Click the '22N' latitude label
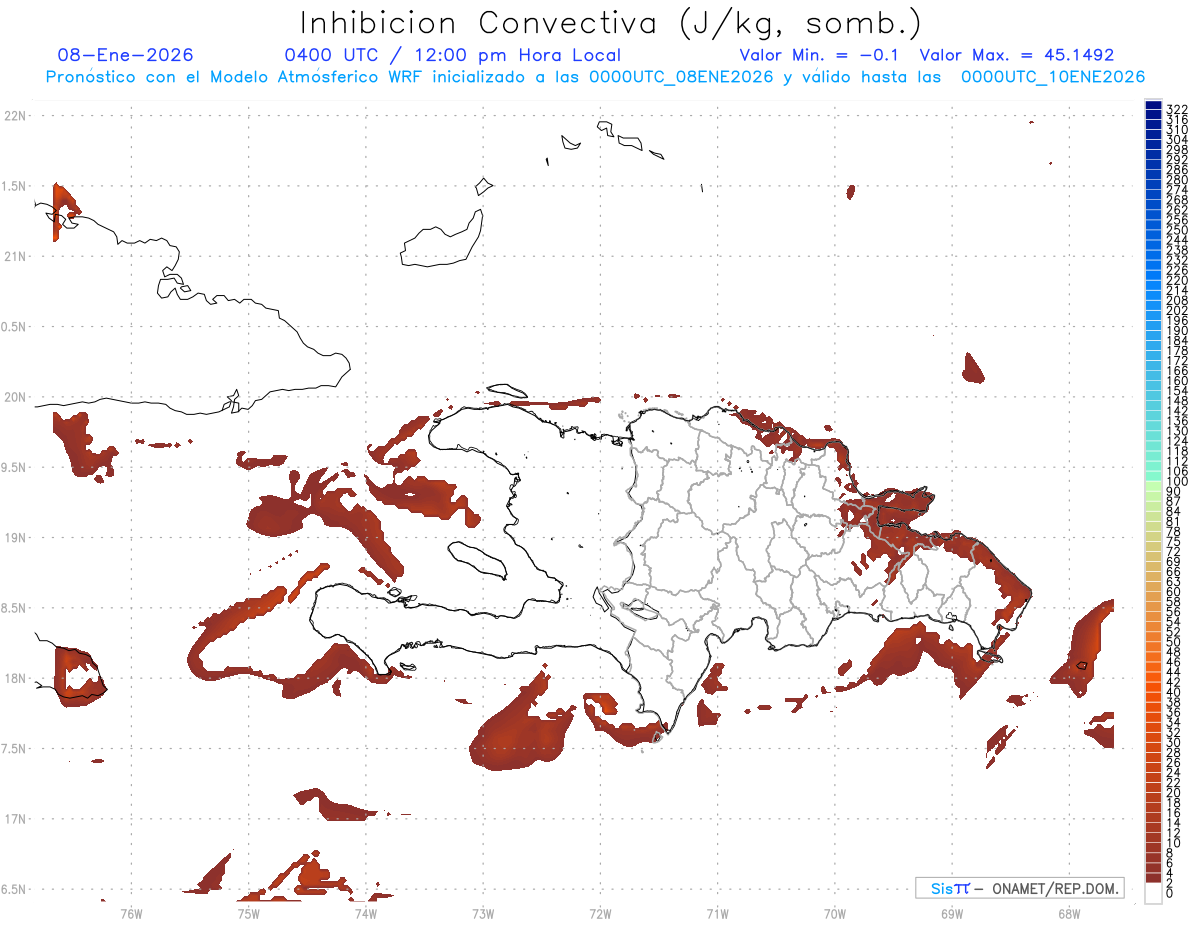The width and height of the screenshot is (1200, 927). click(x=15, y=116)
